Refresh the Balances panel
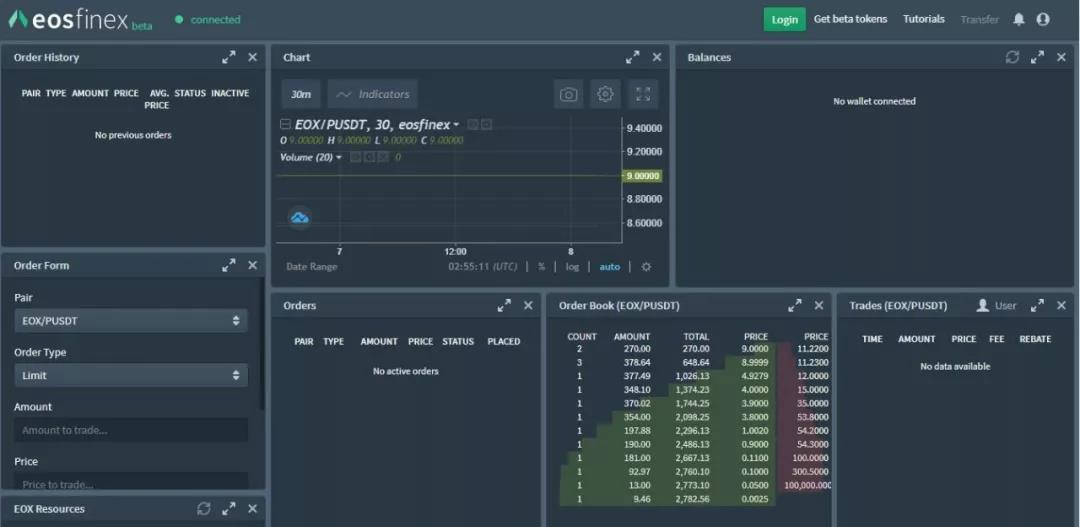Image resolution: width=1080 pixels, height=527 pixels. 1012,57
